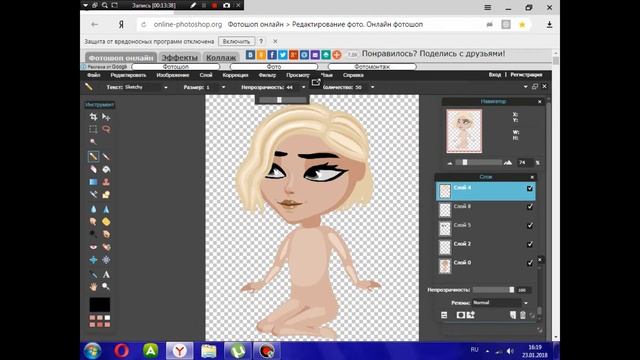Click the Facebook share button

(x=272, y=55)
